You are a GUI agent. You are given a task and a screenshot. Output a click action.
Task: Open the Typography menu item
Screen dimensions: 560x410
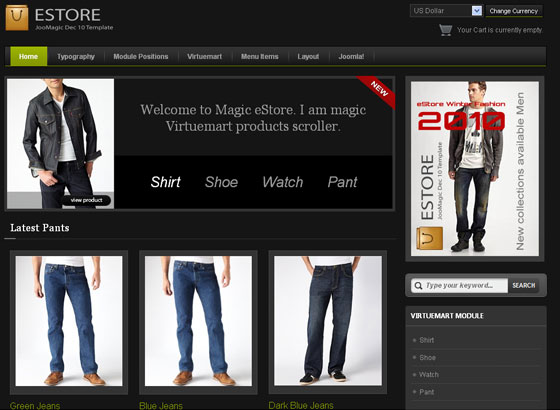point(76,56)
